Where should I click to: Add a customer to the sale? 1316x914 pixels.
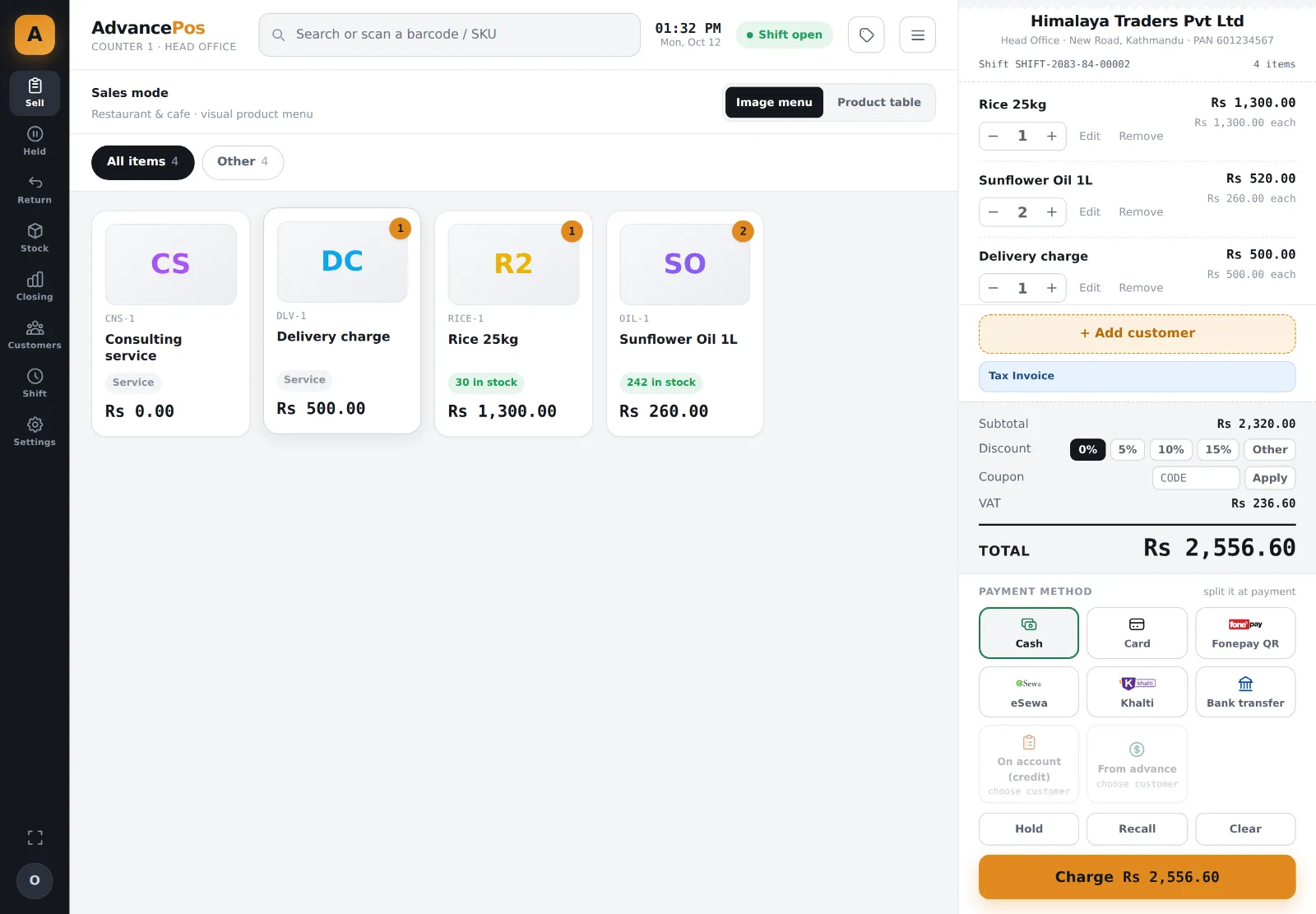pyautogui.click(x=1137, y=333)
